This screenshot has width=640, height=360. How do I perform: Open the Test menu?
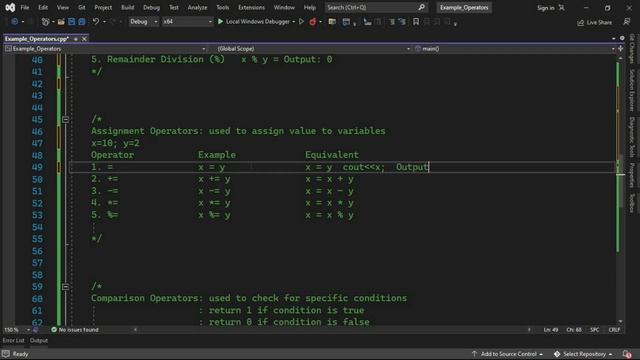[174, 7]
